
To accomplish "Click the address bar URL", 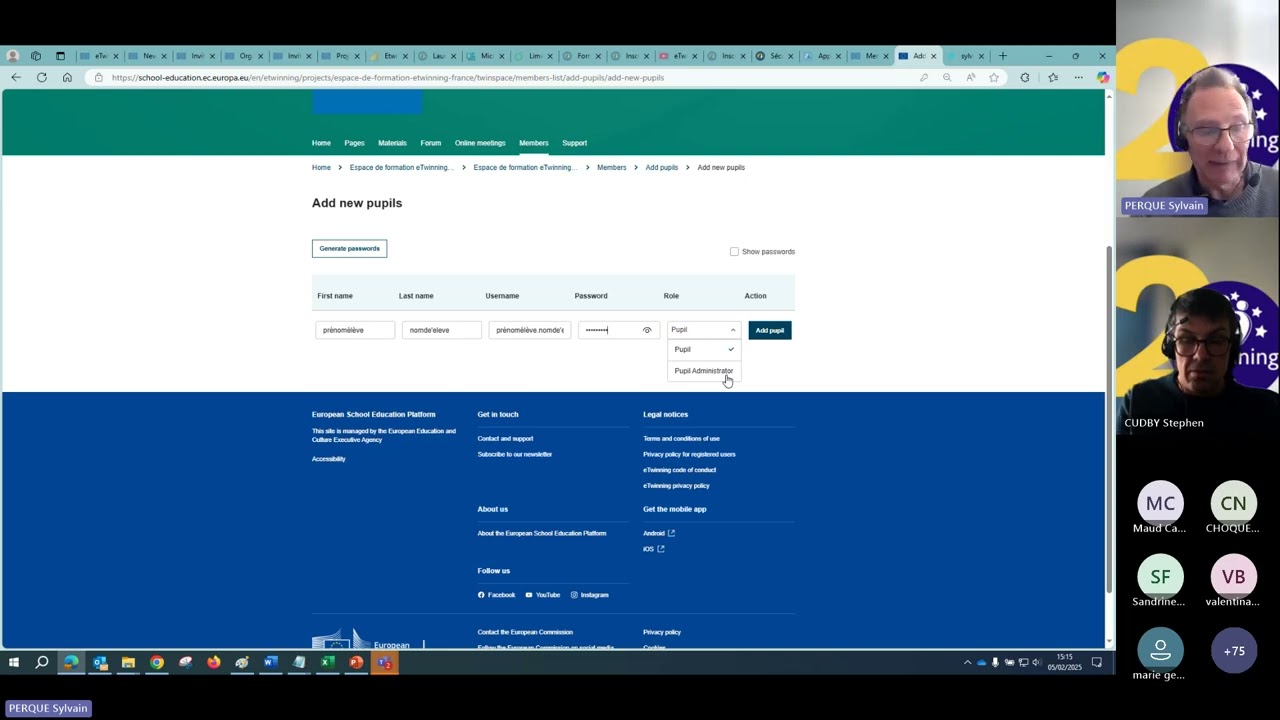I will (x=388, y=77).
